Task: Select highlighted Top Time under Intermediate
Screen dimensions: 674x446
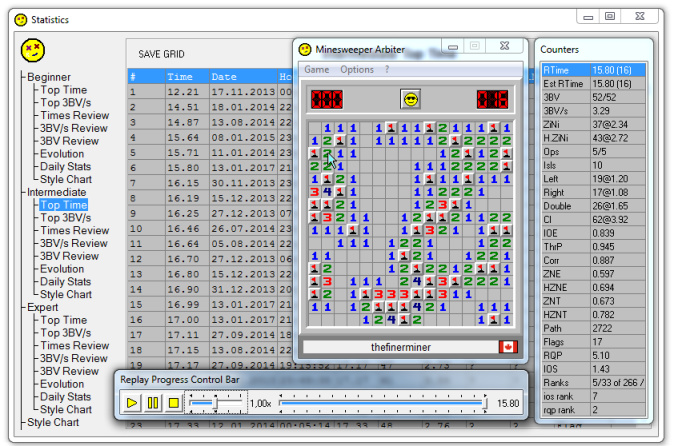Action: 64,205
